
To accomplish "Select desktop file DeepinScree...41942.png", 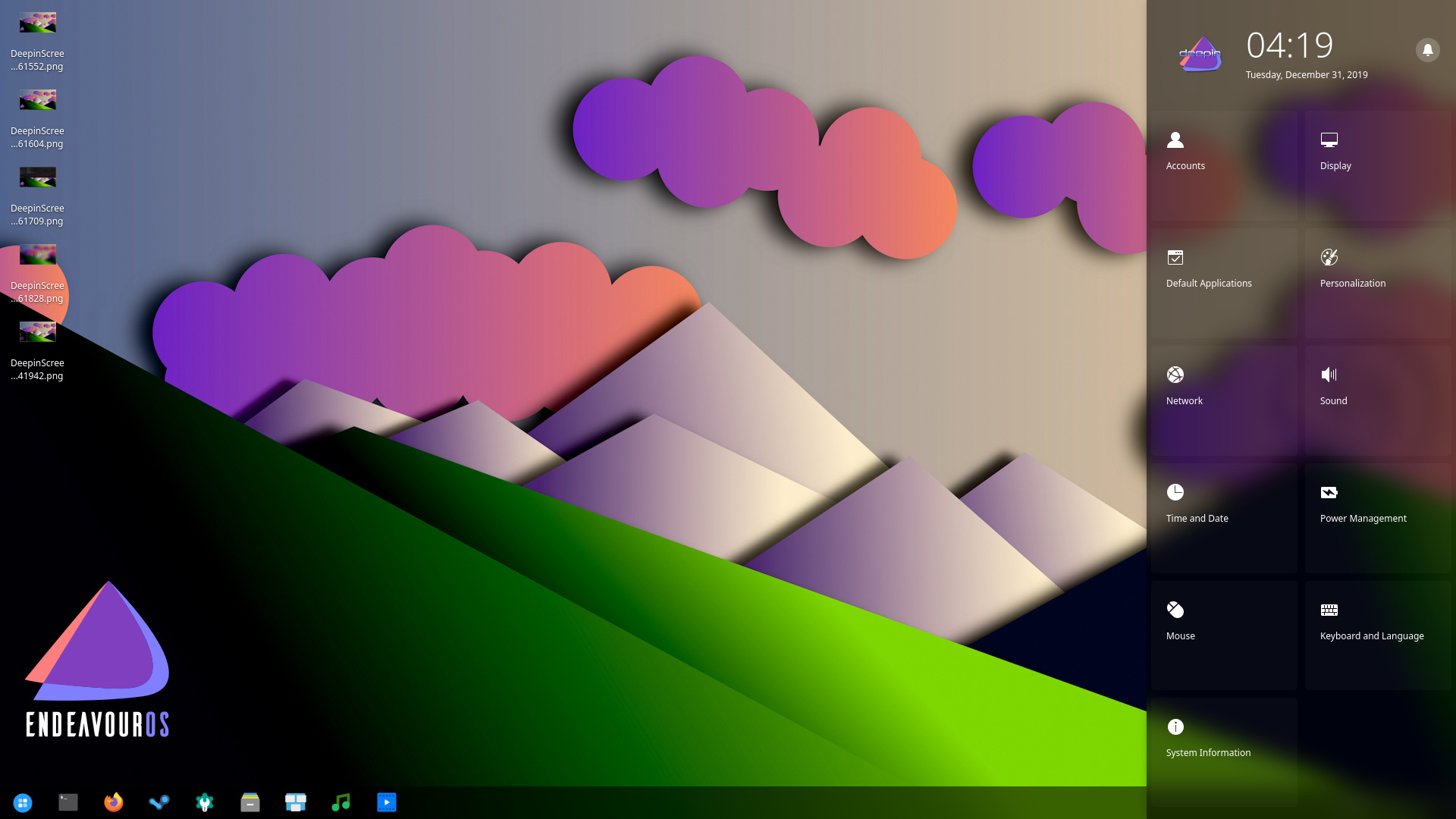I will (x=37, y=350).
